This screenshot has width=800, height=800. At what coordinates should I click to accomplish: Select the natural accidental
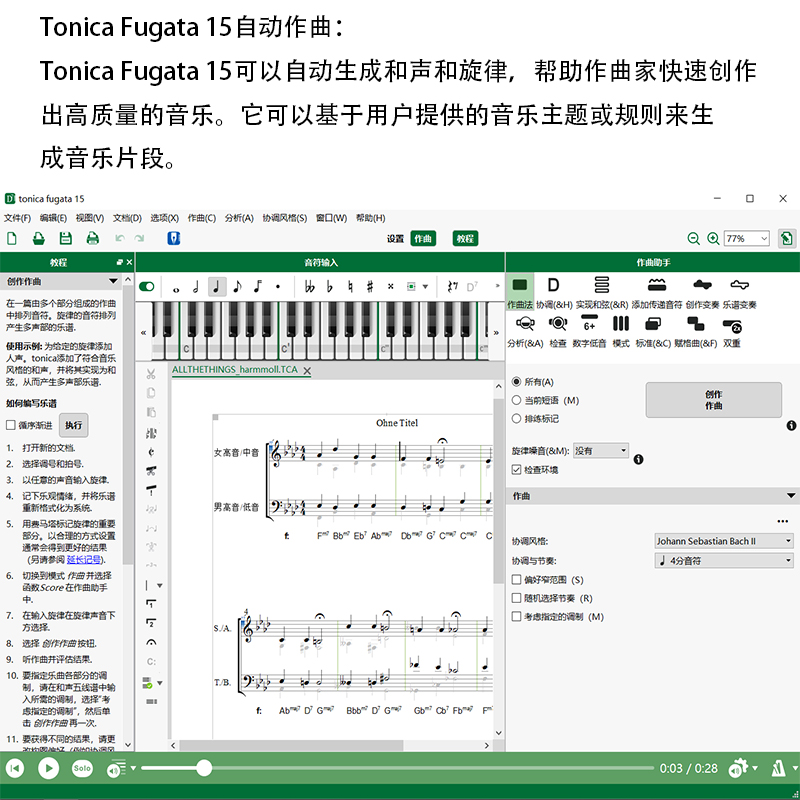point(350,287)
